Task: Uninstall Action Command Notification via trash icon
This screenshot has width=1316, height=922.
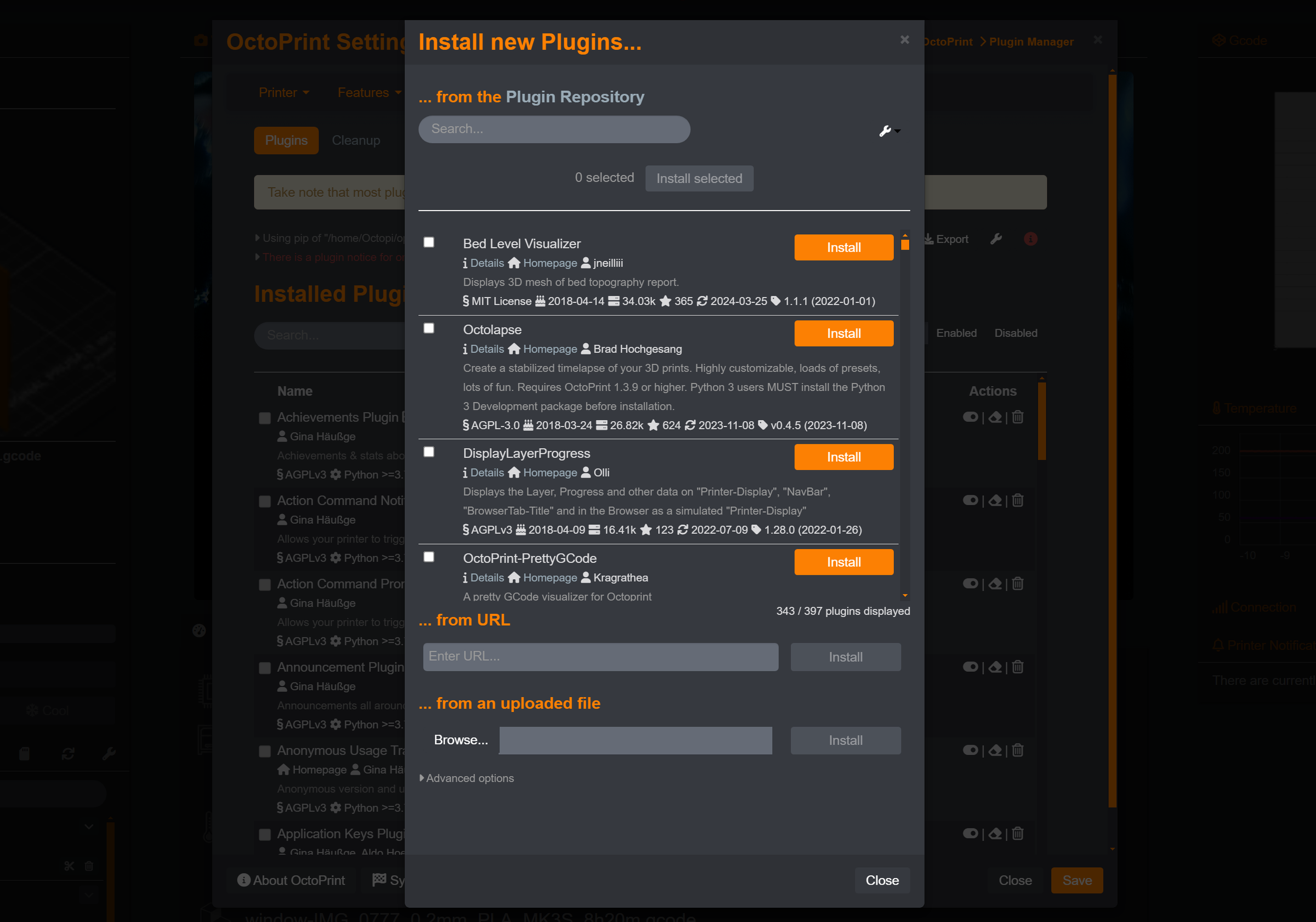Action: 1017,500
